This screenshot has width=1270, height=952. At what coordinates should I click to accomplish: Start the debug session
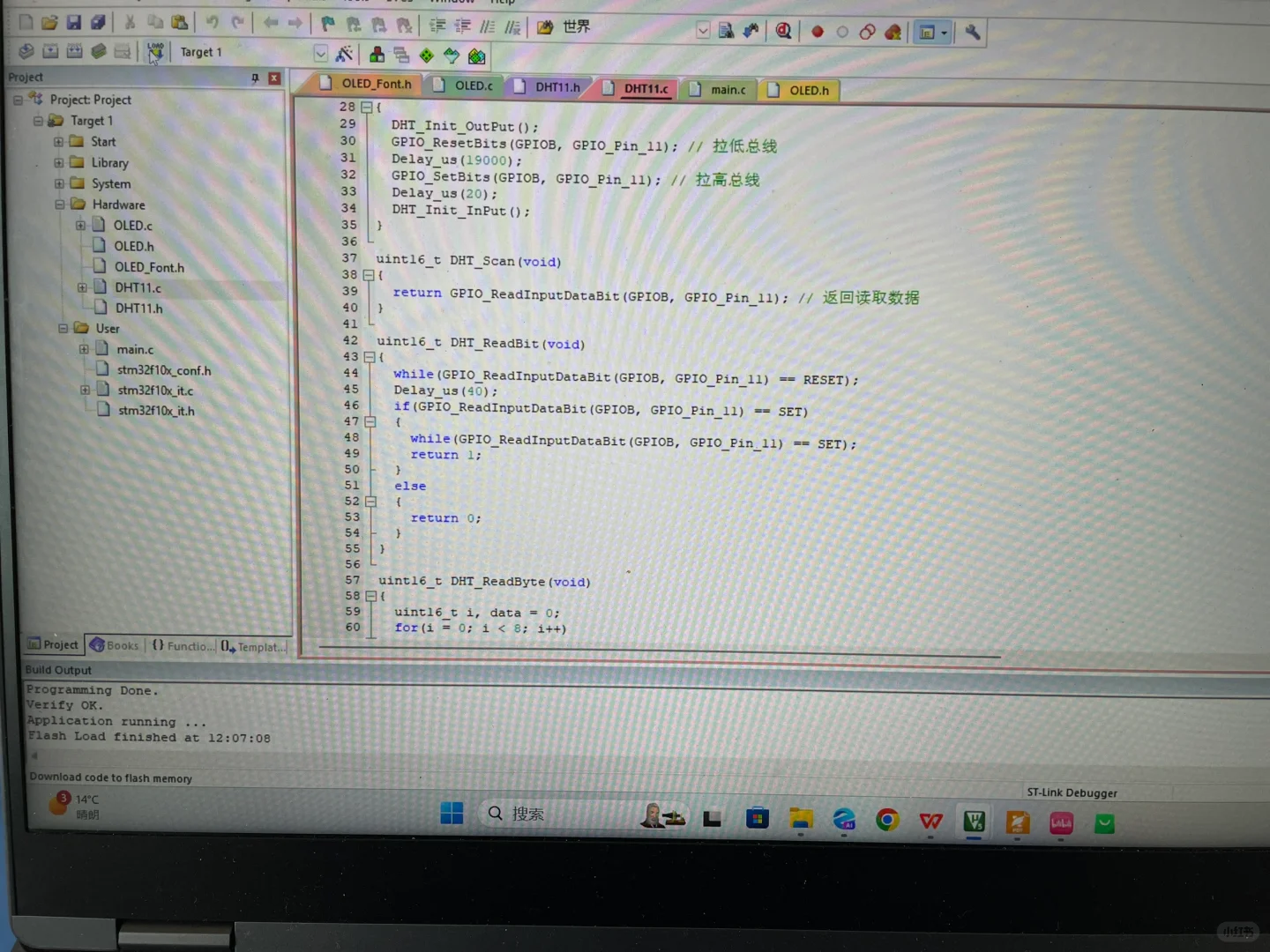pyautogui.click(x=783, y=32)
